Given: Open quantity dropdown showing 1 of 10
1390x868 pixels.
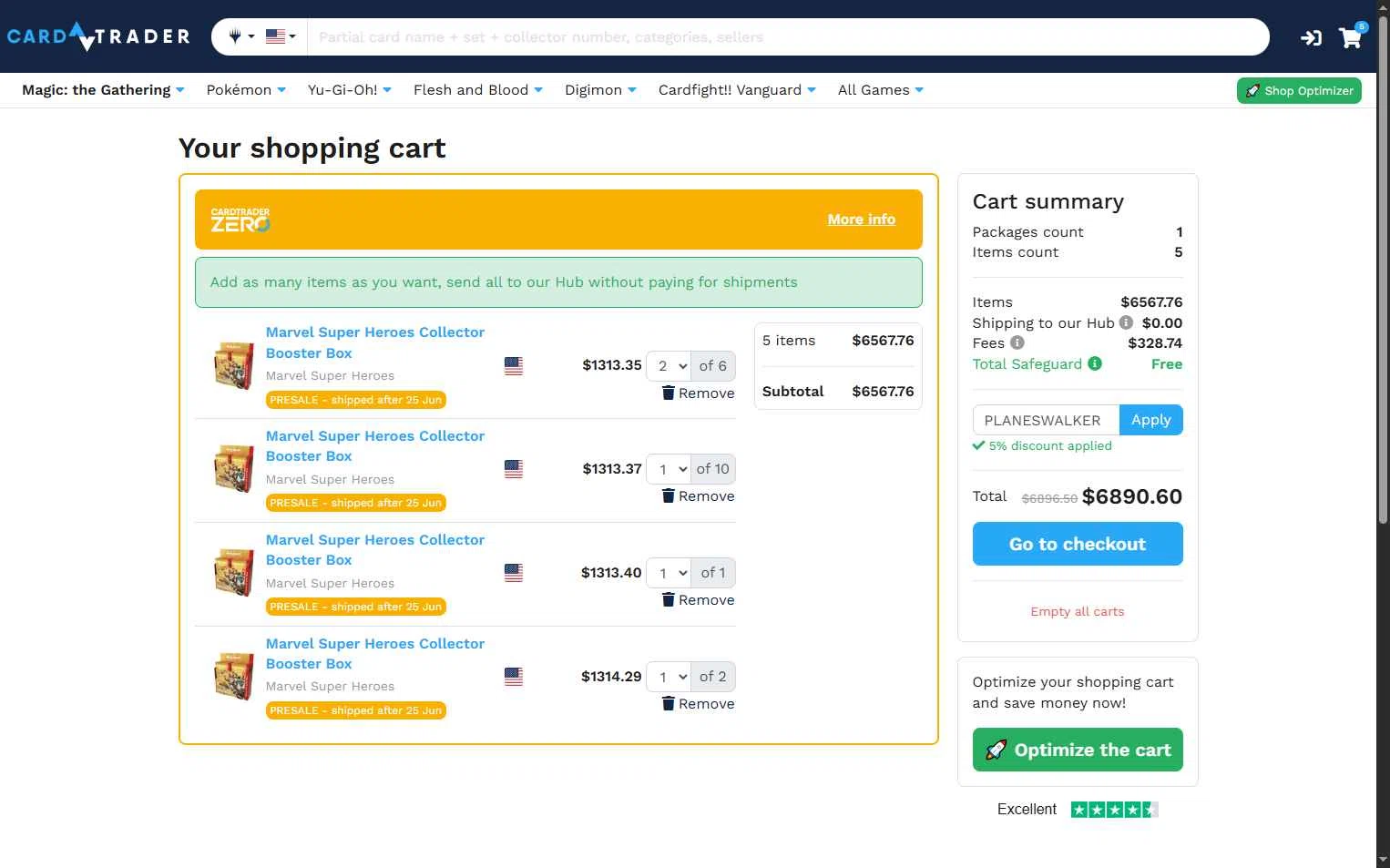Looking at the screenshot, I should pos(669,469).
